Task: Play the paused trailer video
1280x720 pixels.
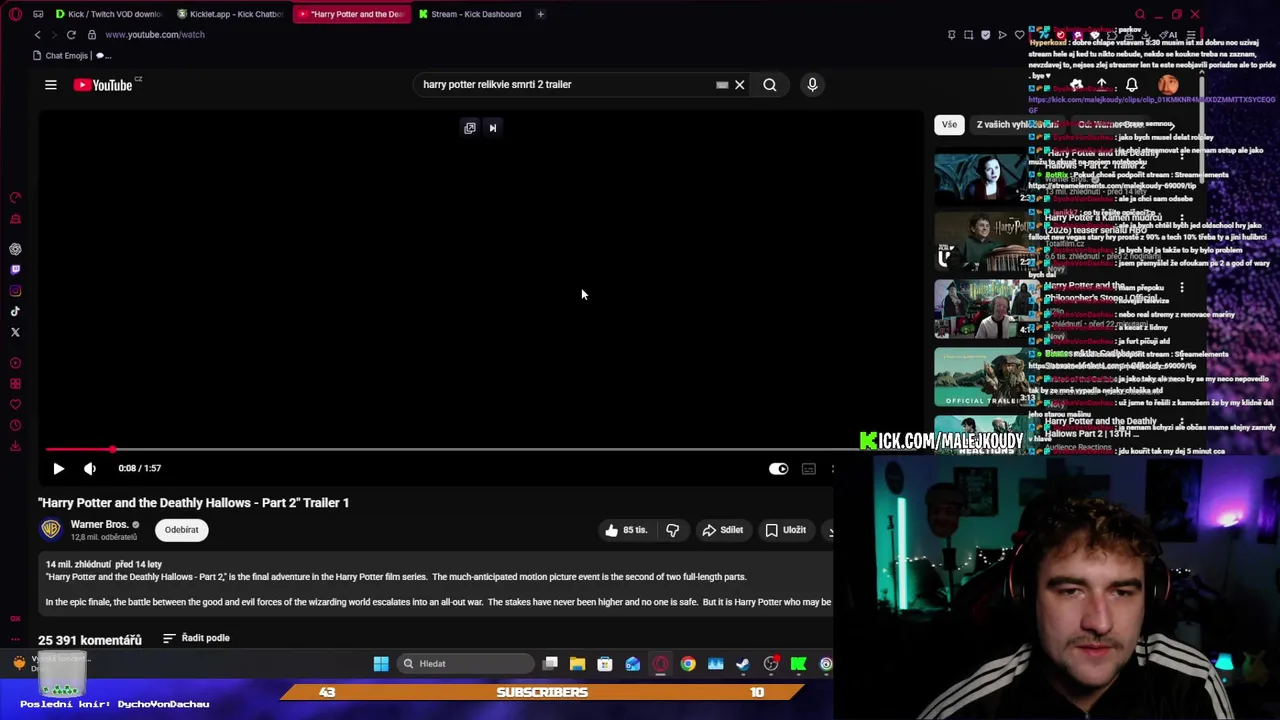Action: pos(58,468)
